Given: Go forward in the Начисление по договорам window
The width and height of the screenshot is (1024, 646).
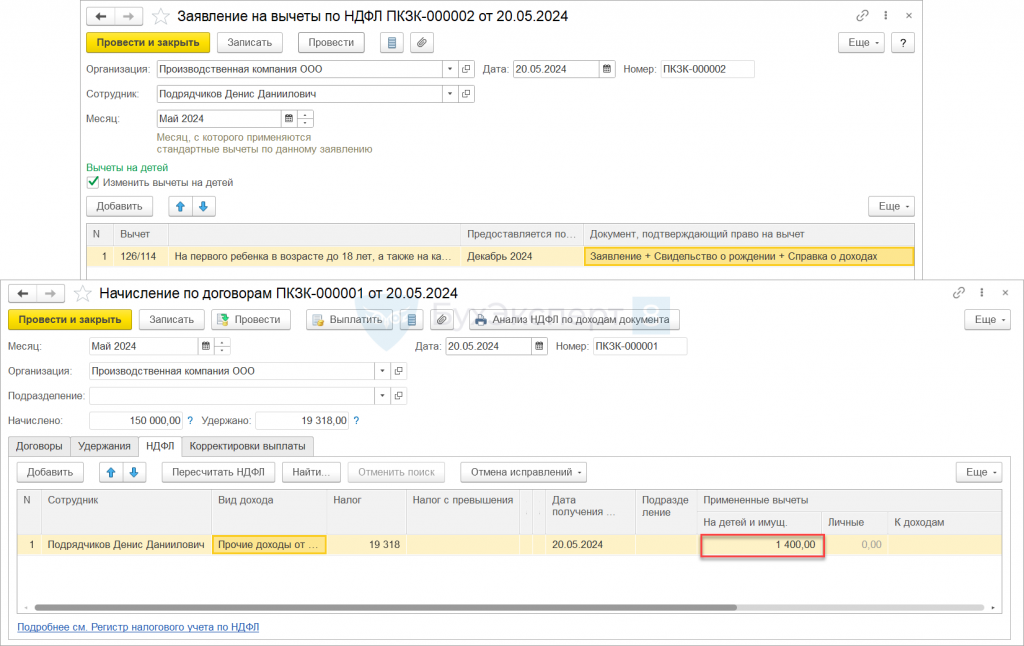Looking at the screenshot, I should (50, 294).
